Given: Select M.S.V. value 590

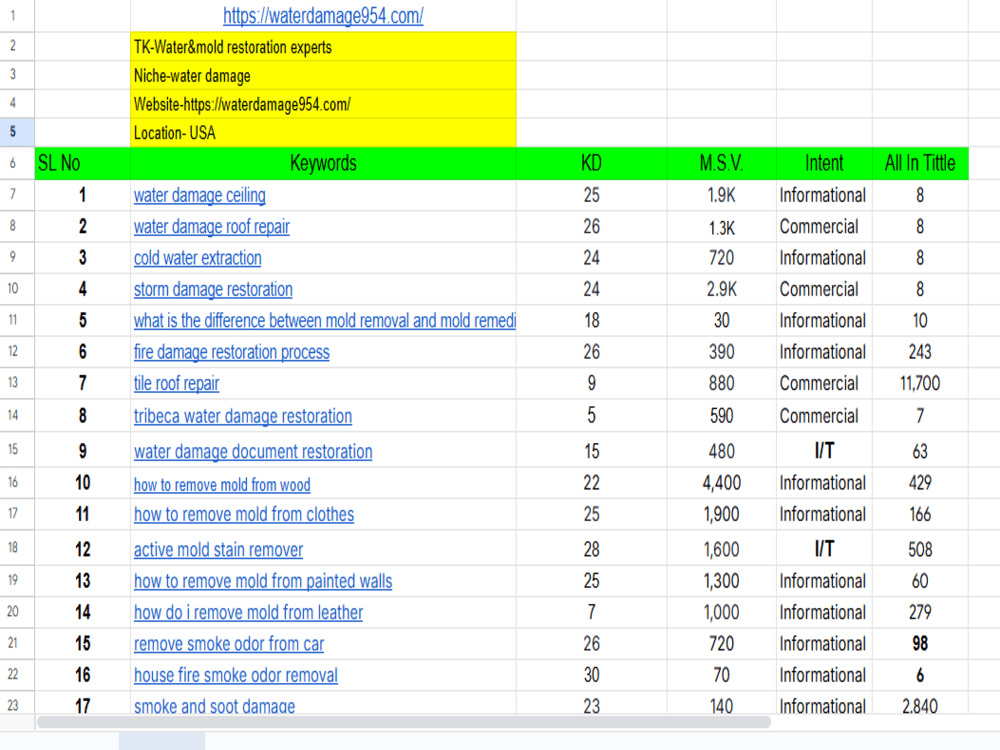Looking at the screenshot, I should (721, 416).
